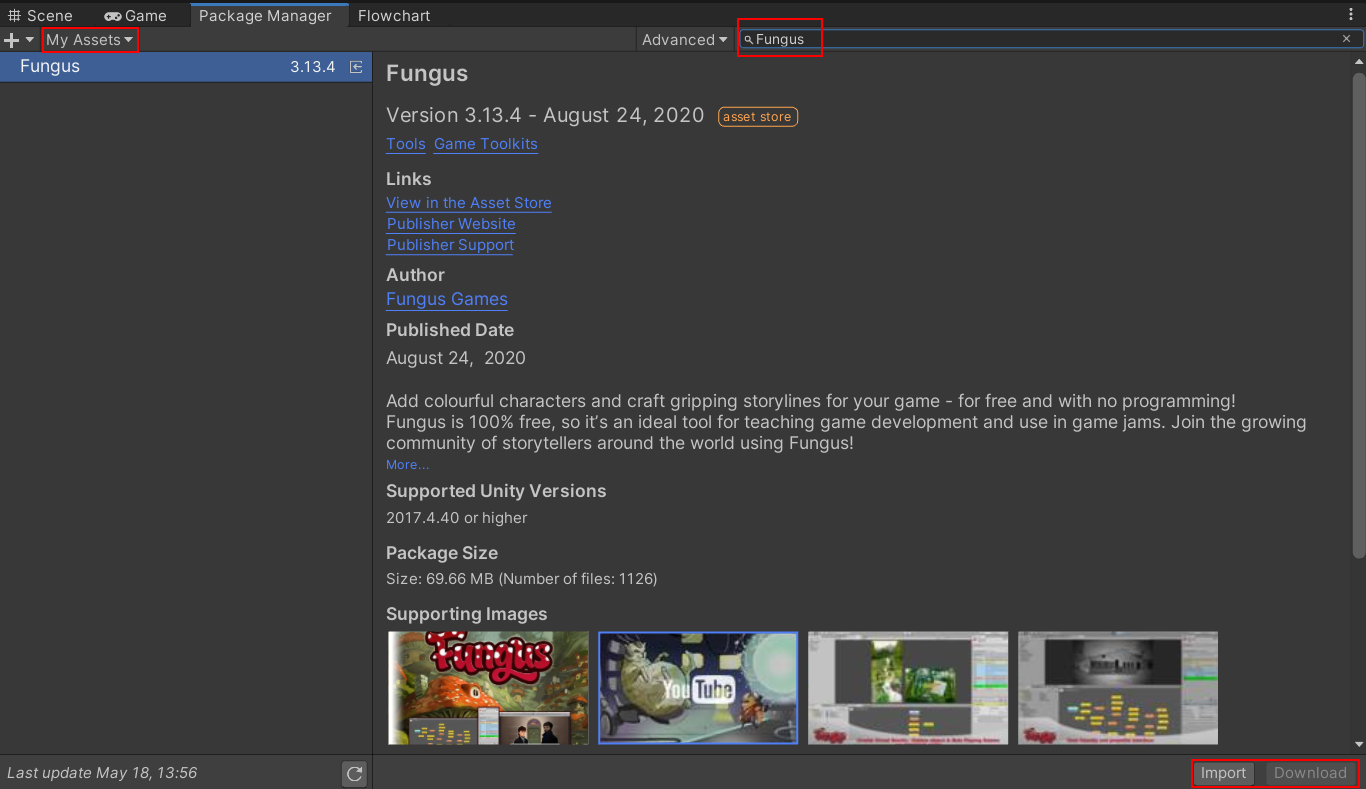Open View in the Asset Store link
The image size is (1366, 789).
(x=469, y=203)
